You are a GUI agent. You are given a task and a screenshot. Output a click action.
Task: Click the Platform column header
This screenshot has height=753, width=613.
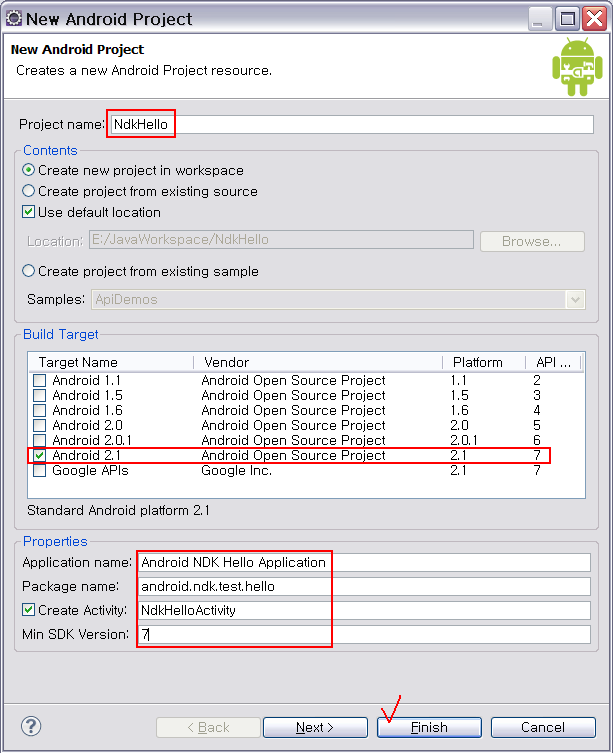(483, 362)
